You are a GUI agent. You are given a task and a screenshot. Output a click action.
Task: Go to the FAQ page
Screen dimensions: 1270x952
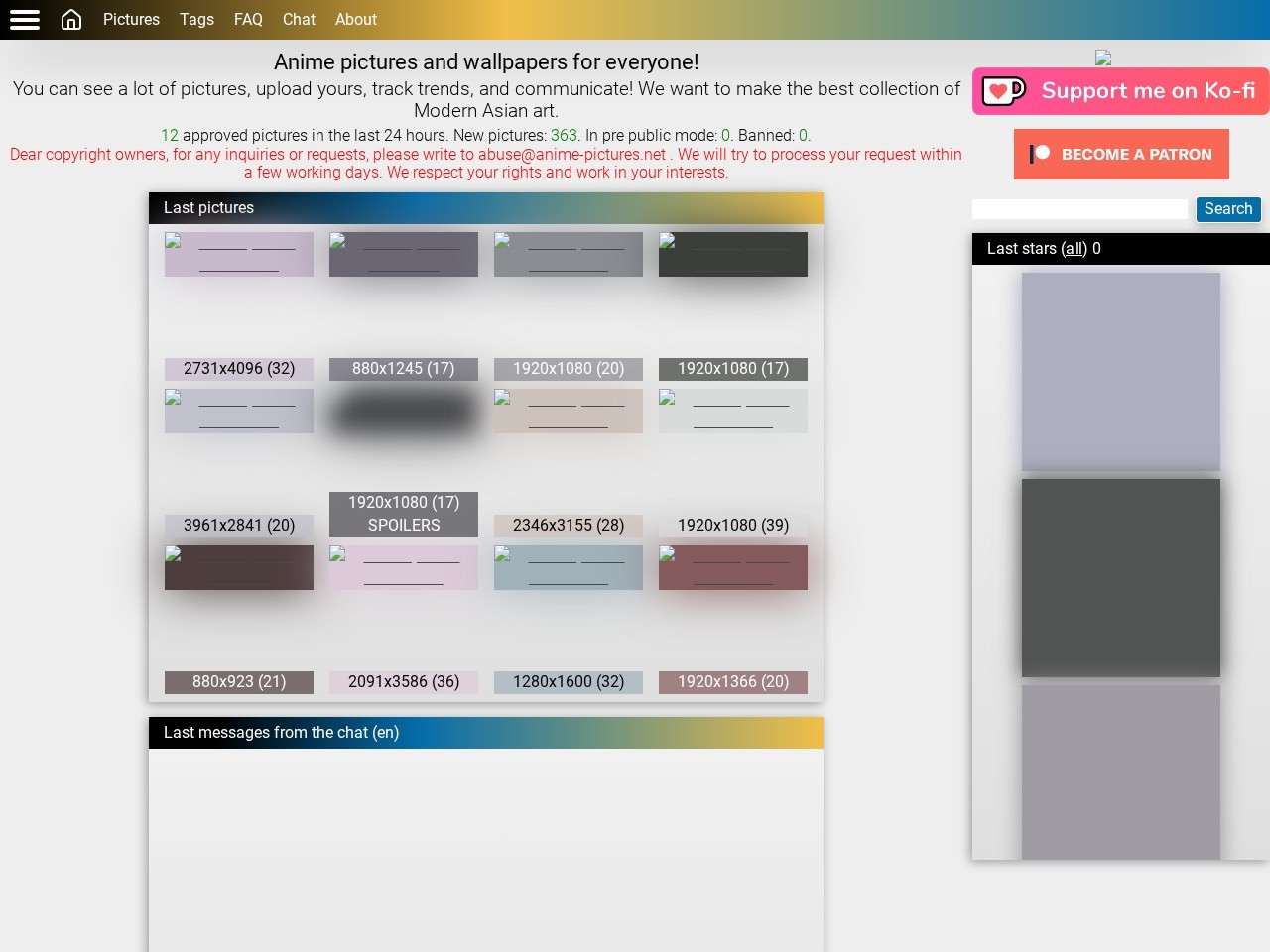(x=248, y=20)
